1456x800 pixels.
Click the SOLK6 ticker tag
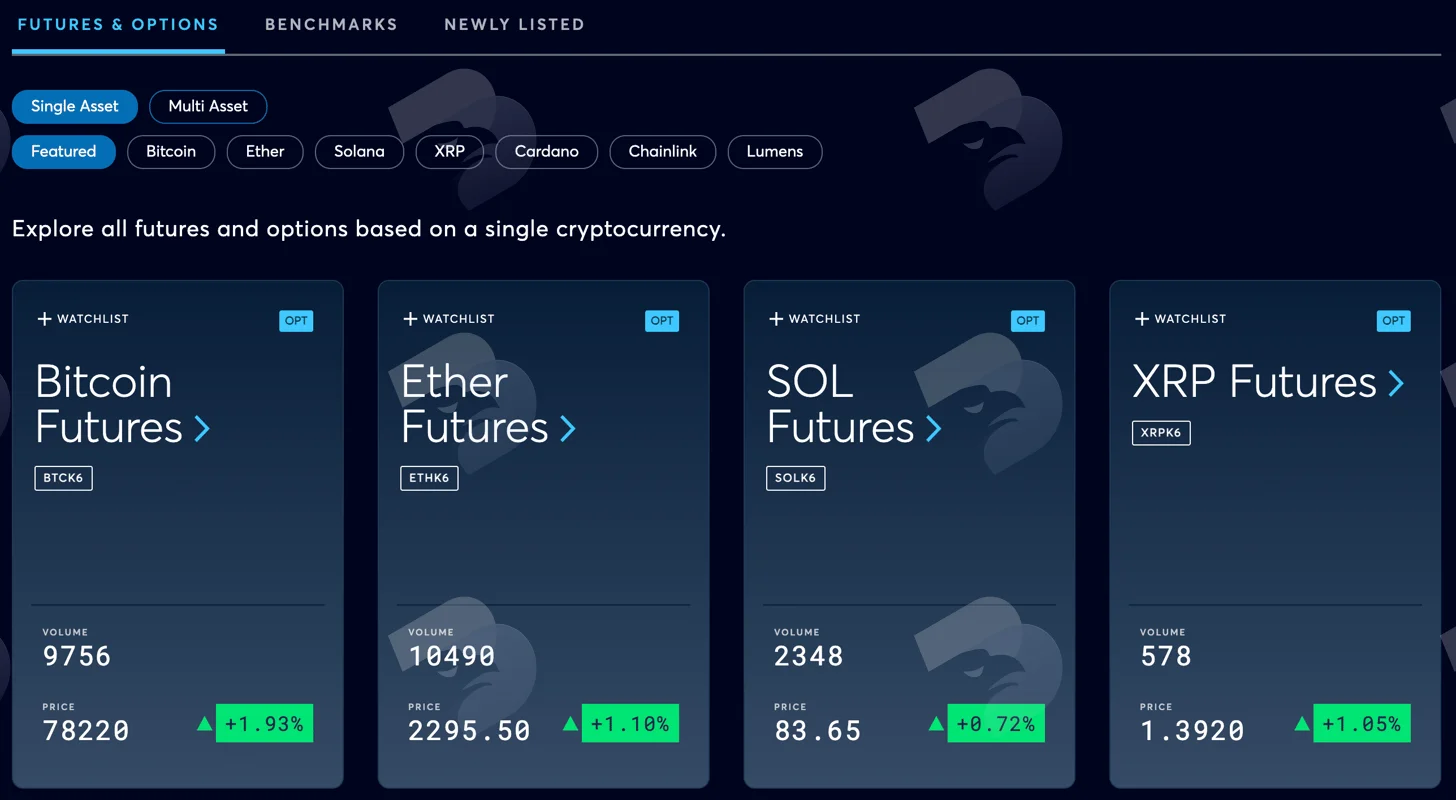[796, 478]
